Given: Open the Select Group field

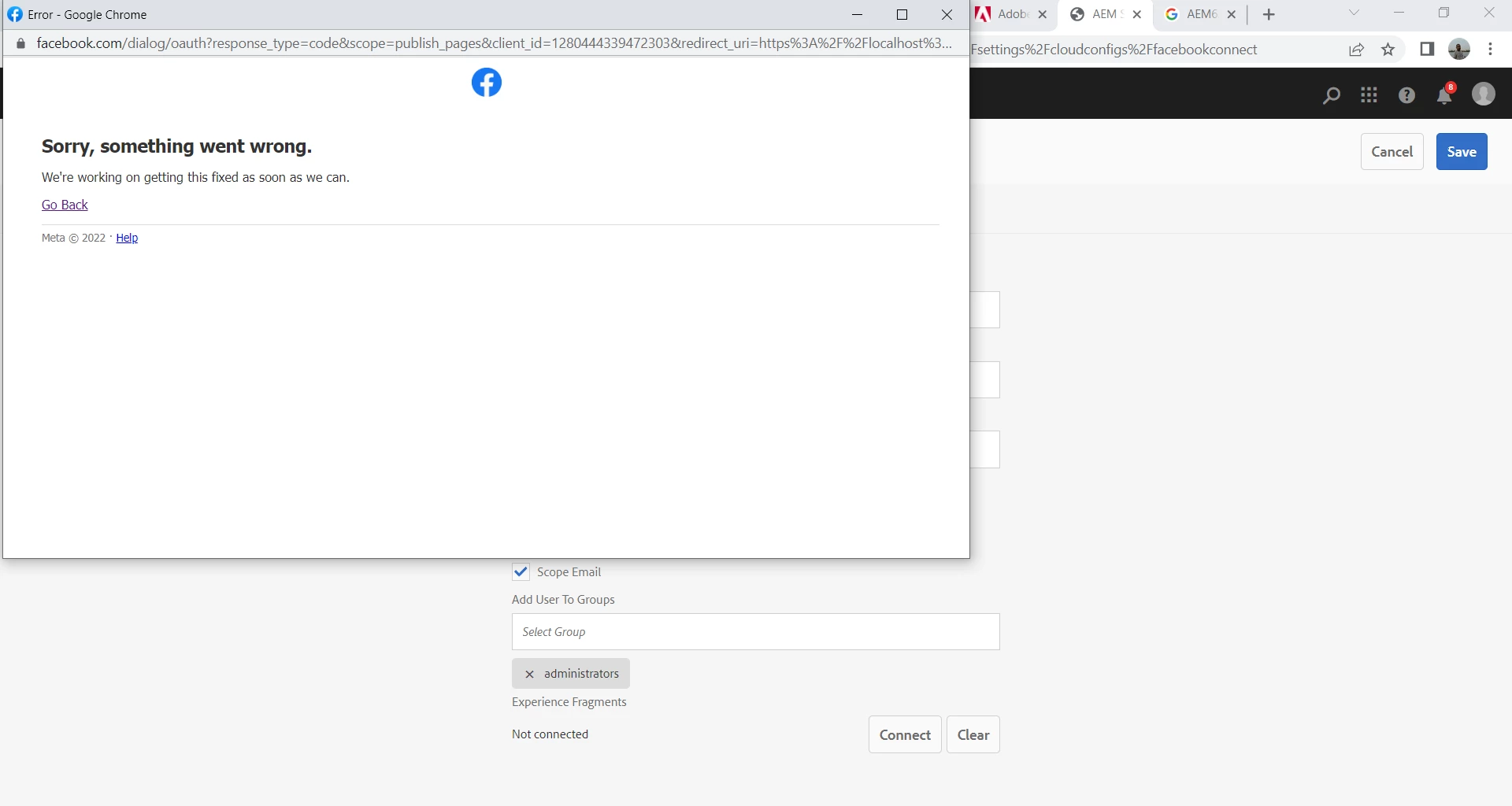Looking at the screenshot, I should coord(756,632).
